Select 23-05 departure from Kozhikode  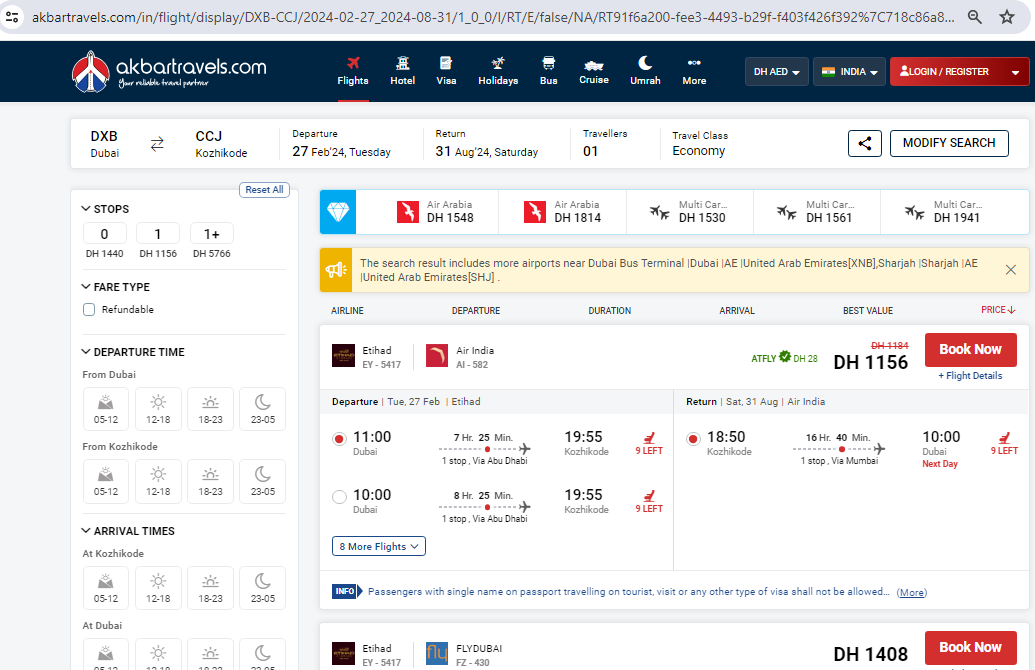tap(263, 481)
